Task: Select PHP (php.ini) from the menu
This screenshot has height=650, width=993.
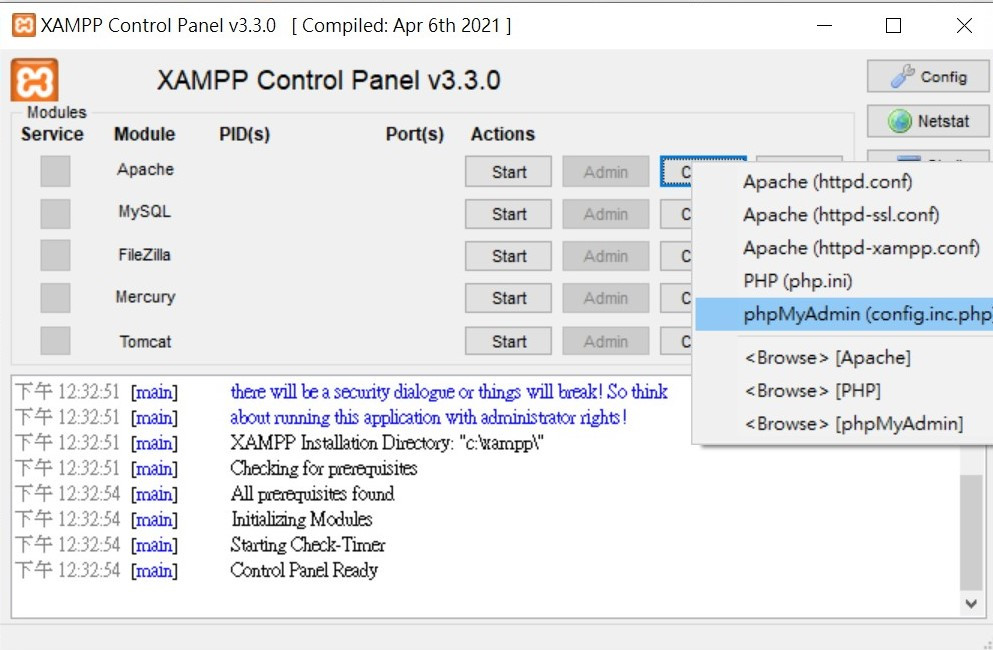Action: pos(844,281)
